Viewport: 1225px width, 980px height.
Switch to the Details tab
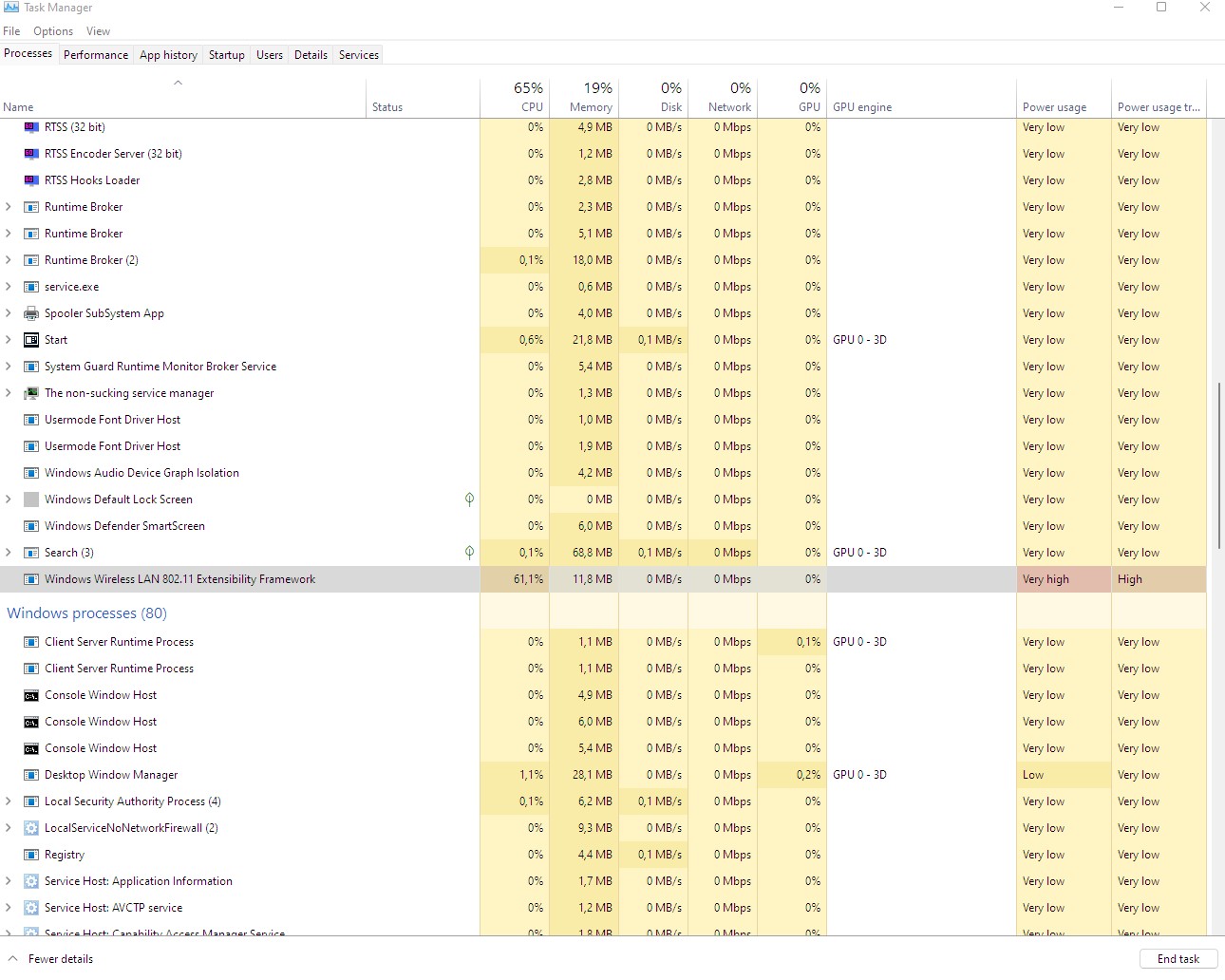[311, 55]
